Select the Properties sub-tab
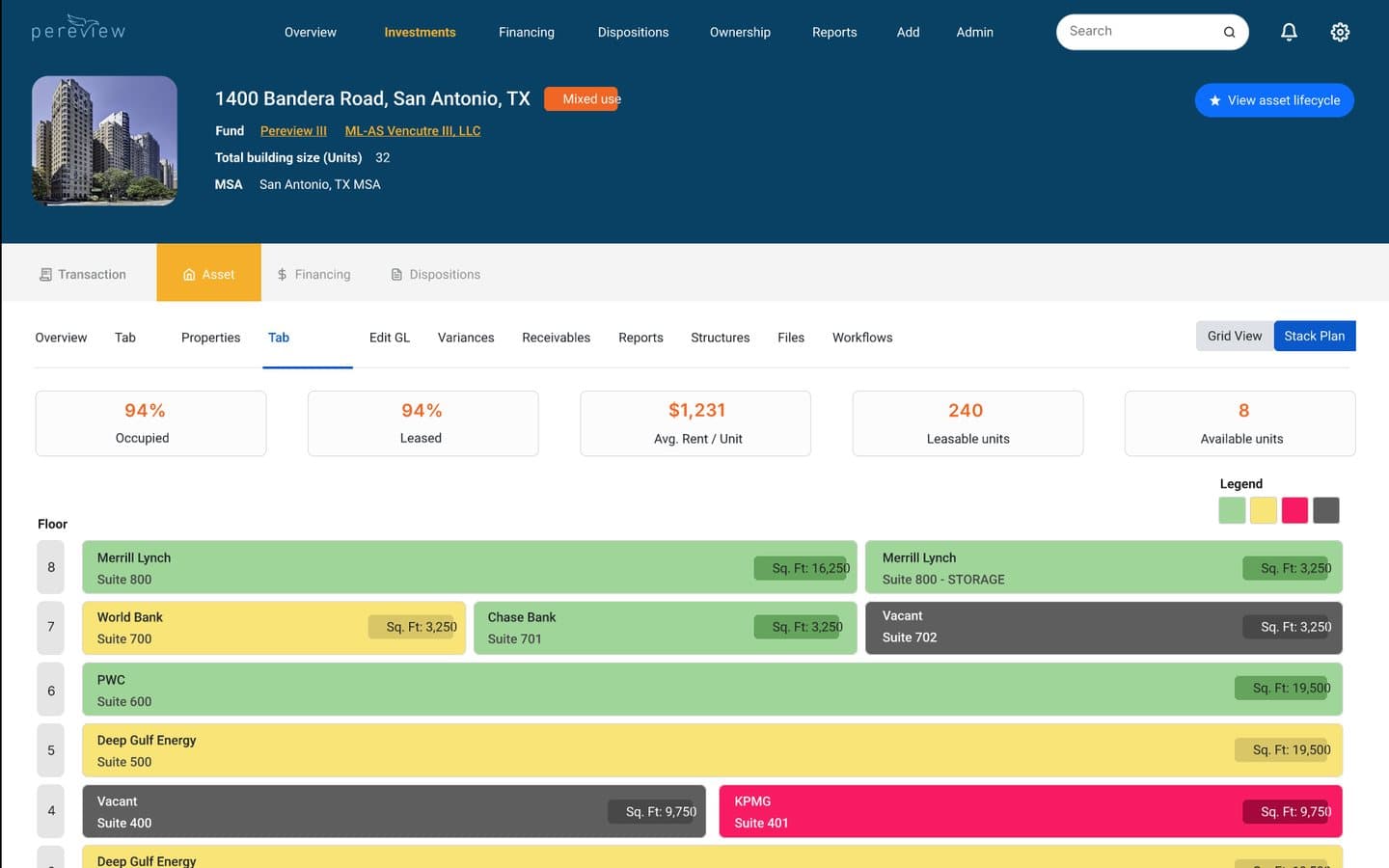Screen dimensions: 1389x868 (x=210, y=338)
